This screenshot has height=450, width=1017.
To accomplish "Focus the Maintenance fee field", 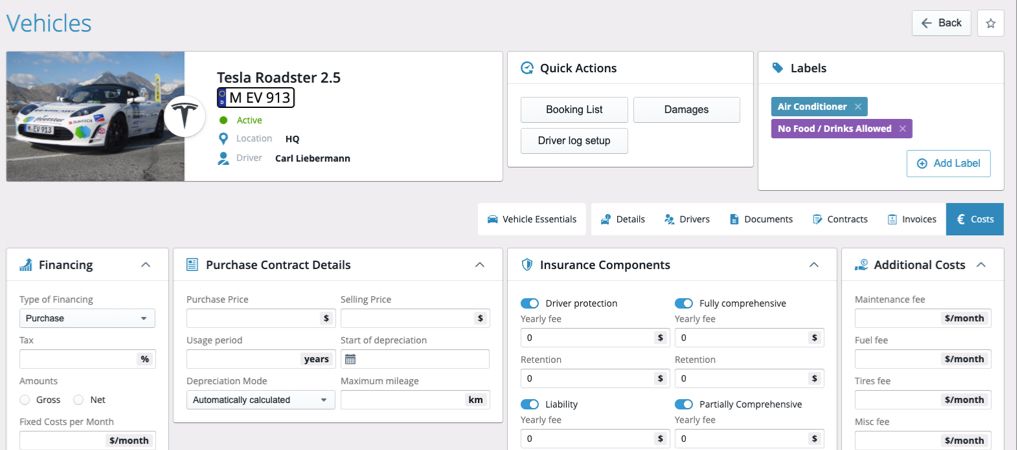I will pyautogui.click(x=923, y=318).
